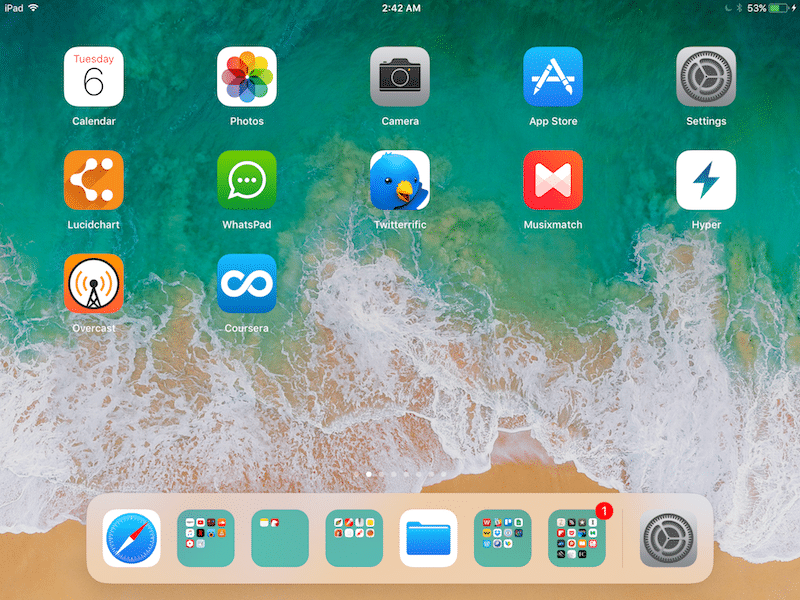Open the dock folder containing only two apps
The height and width of the screenshot is (600, 800).
pos(280,539)
